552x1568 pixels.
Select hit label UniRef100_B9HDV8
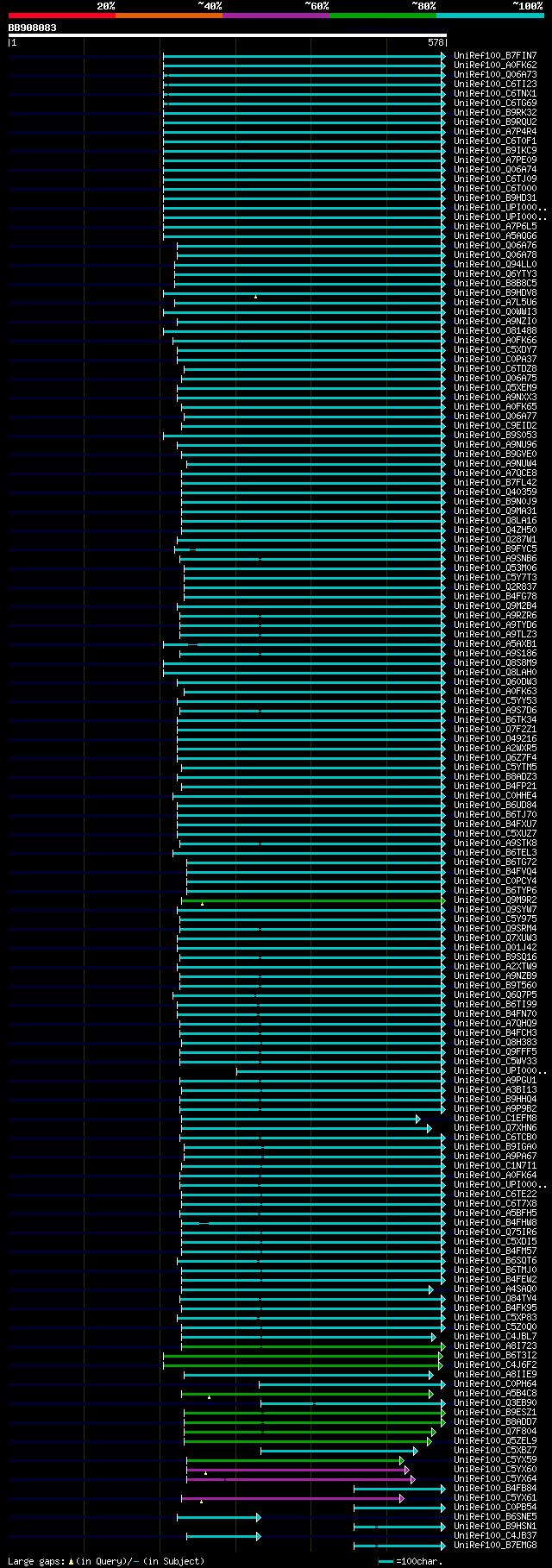[x=495, y=293]
